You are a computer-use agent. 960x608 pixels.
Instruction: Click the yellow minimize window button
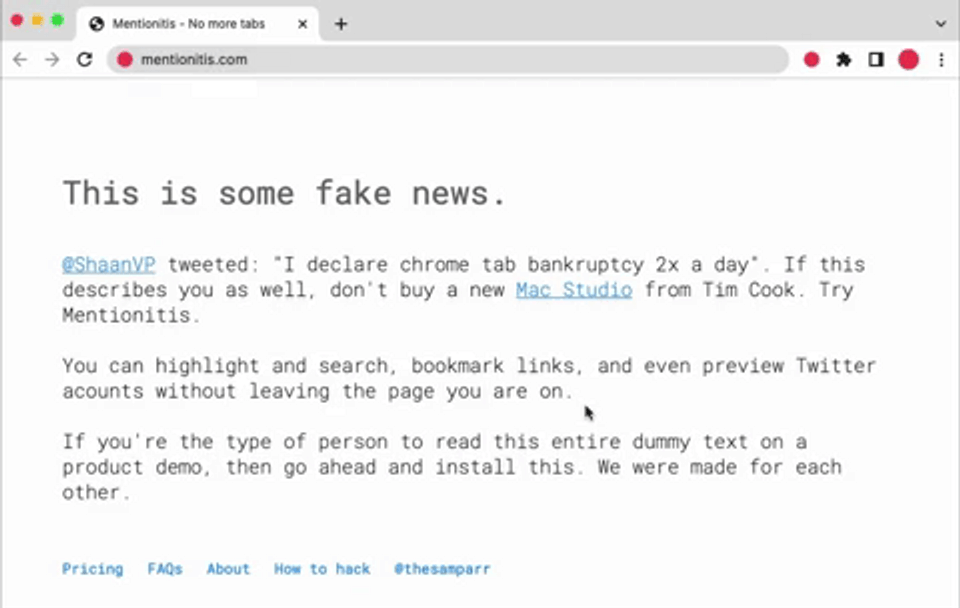(37, 21)
